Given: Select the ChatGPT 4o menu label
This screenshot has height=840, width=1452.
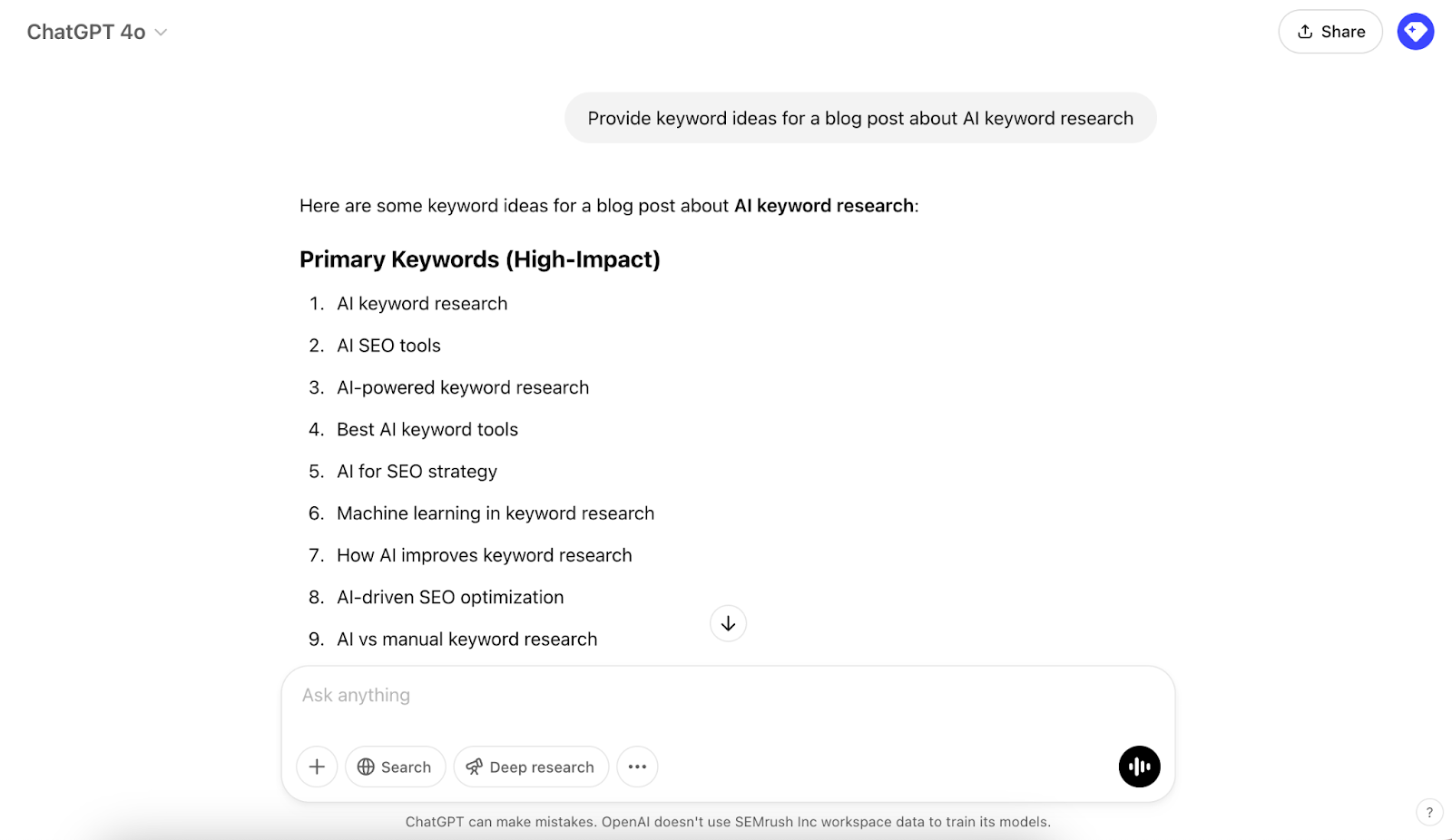Looking at the screenshot, I should 85,31.
